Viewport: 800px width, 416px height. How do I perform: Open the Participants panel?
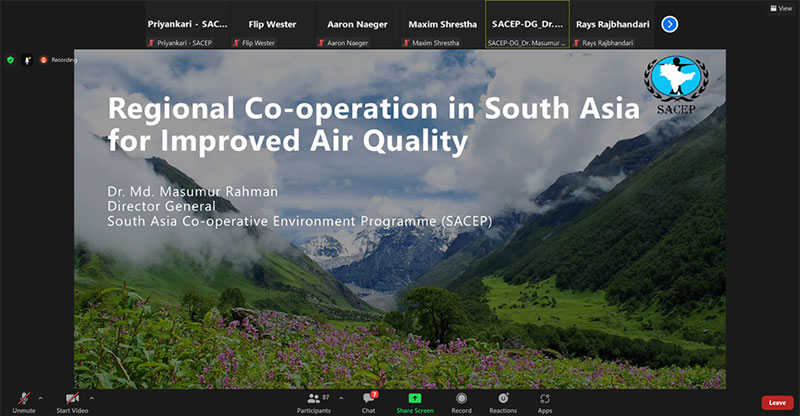pyautogui.click(x=314, y=403)
